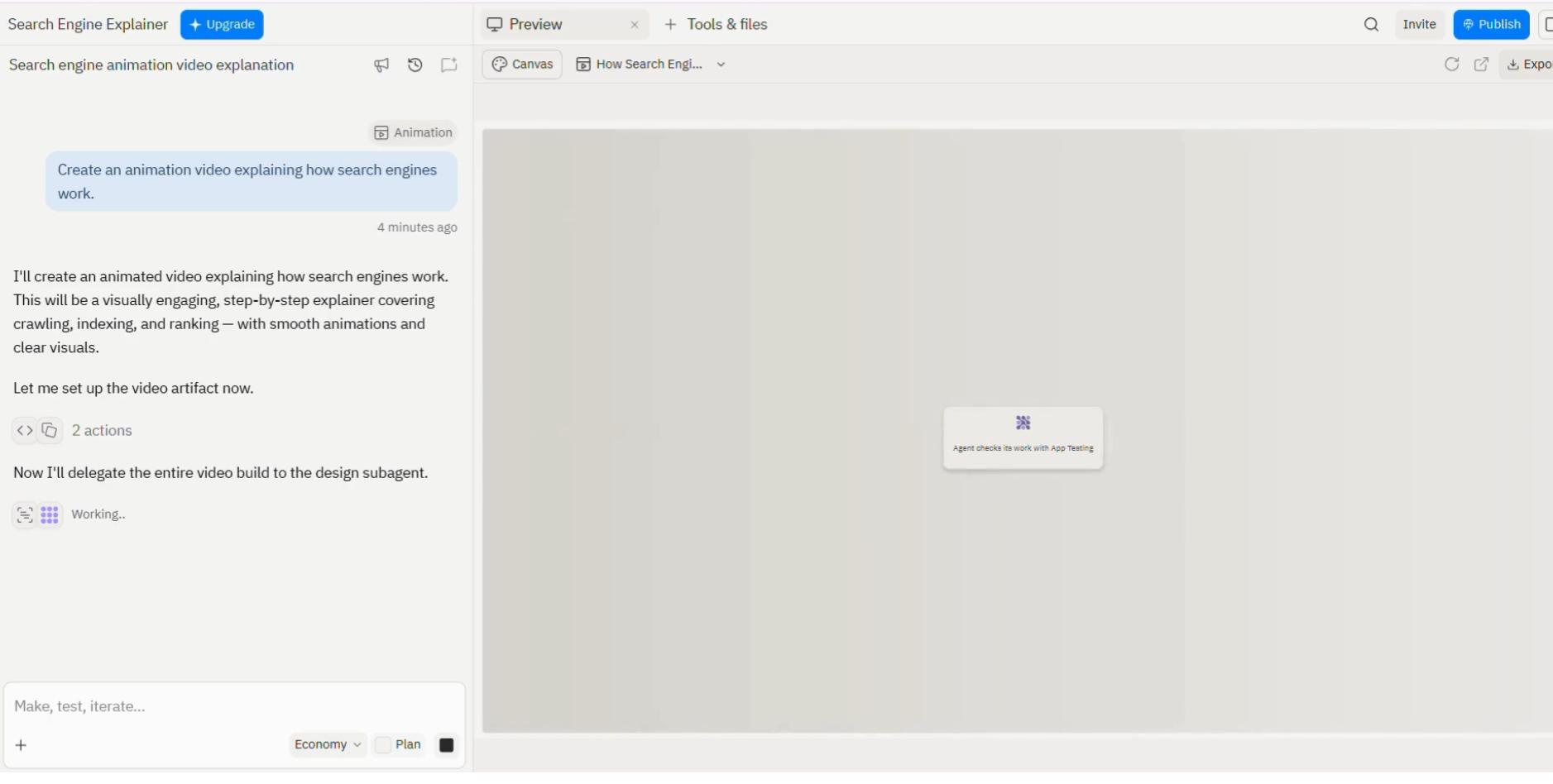Viewport: 1553px width, 784px height.
Task: Click the code brackets actions icon
Action: 25,430
